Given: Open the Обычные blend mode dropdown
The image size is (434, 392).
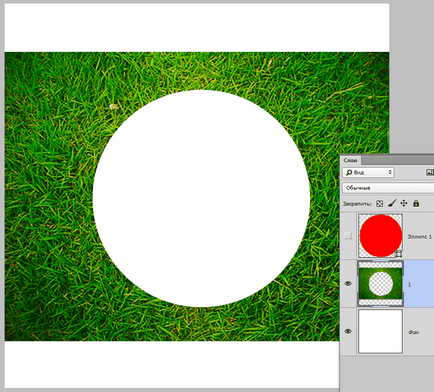Looking at the screenshot, I should point(388,188).
